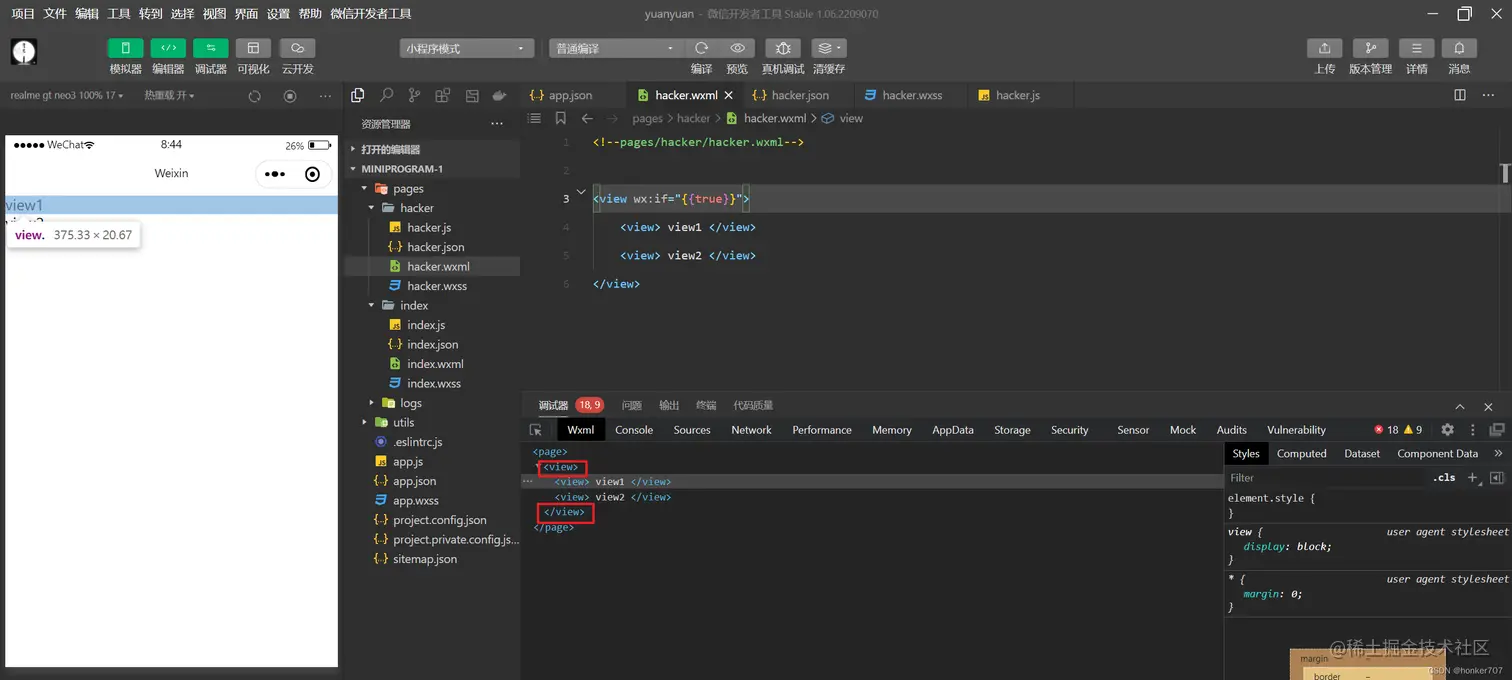Viewport: 1512px width, 680px height.
Task: Toggle the .cls class editor button
Action: [x=1444, y=478]
